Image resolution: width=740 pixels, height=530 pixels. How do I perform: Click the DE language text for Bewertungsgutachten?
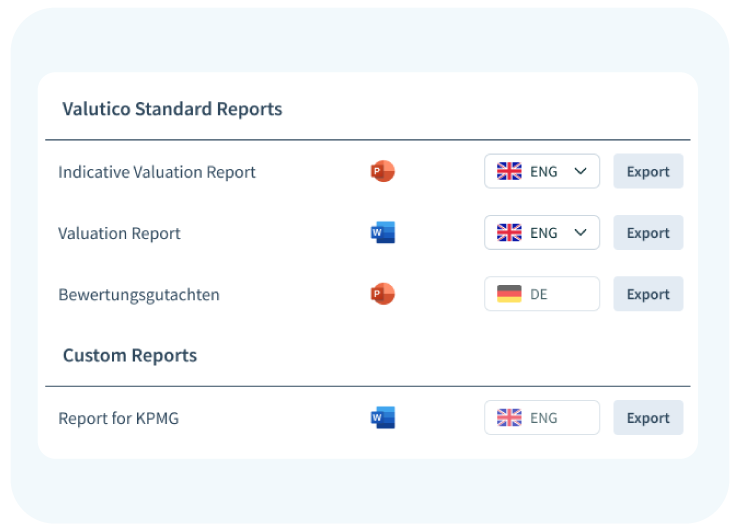539,295
